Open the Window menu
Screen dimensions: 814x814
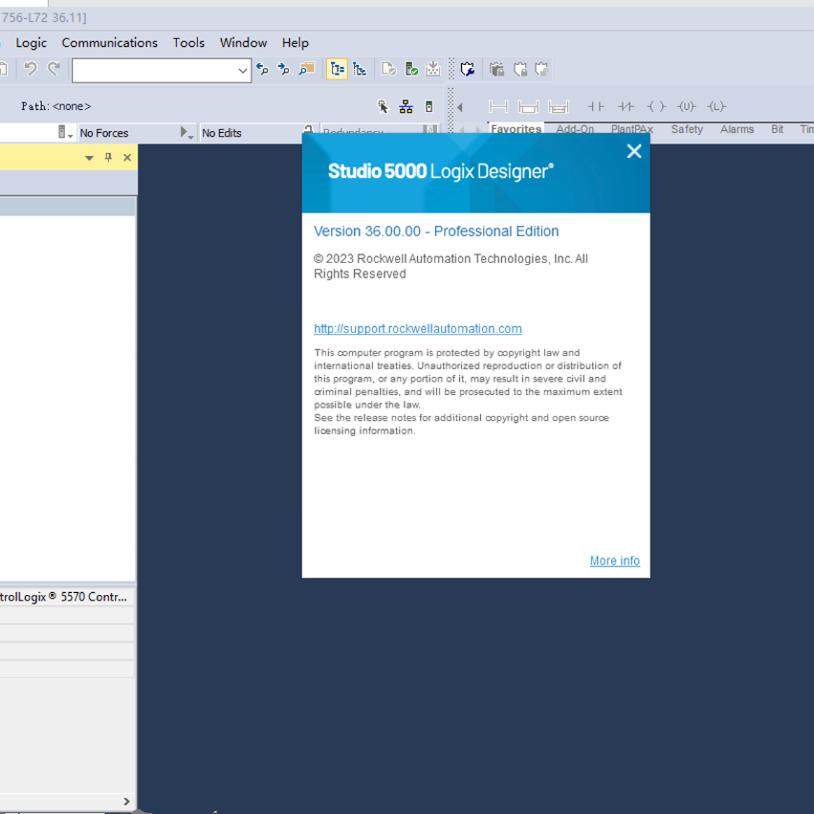243,43
